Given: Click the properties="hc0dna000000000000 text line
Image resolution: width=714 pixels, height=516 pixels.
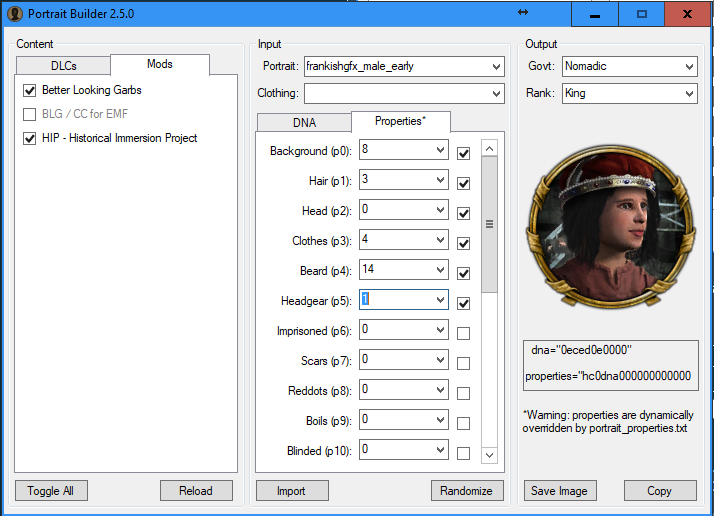Looking at the screenshot, I should [608, 376].
